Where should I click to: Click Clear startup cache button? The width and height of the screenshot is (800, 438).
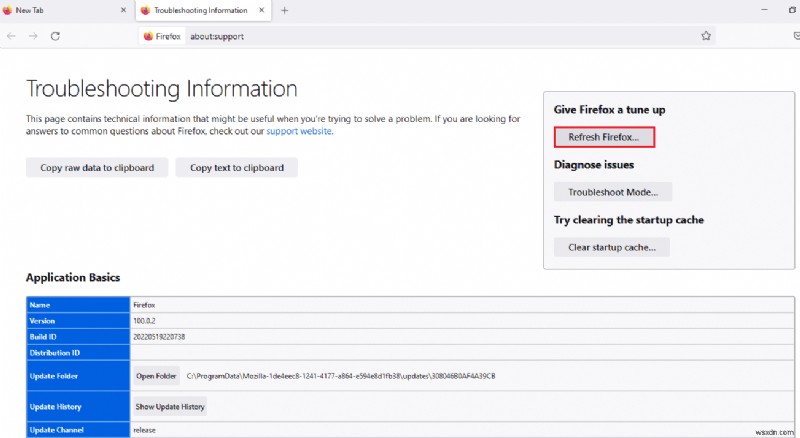tap(612, 247)
